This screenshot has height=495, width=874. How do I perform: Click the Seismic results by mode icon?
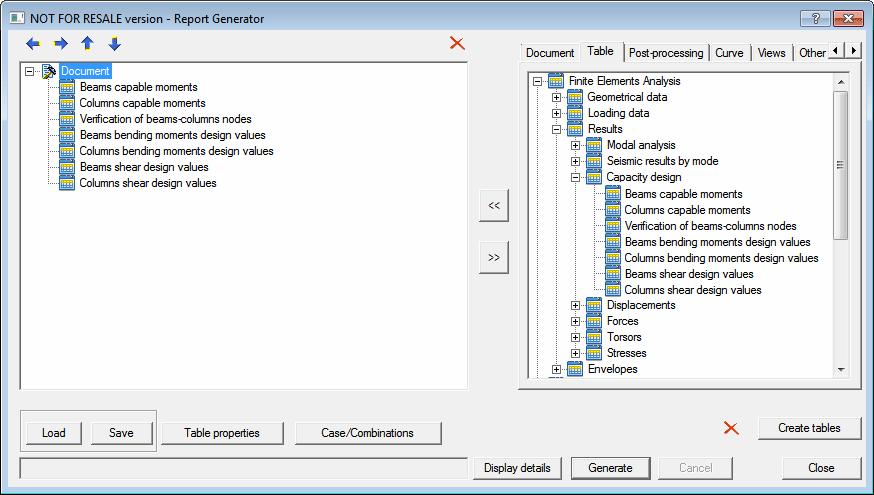[594, 161]
